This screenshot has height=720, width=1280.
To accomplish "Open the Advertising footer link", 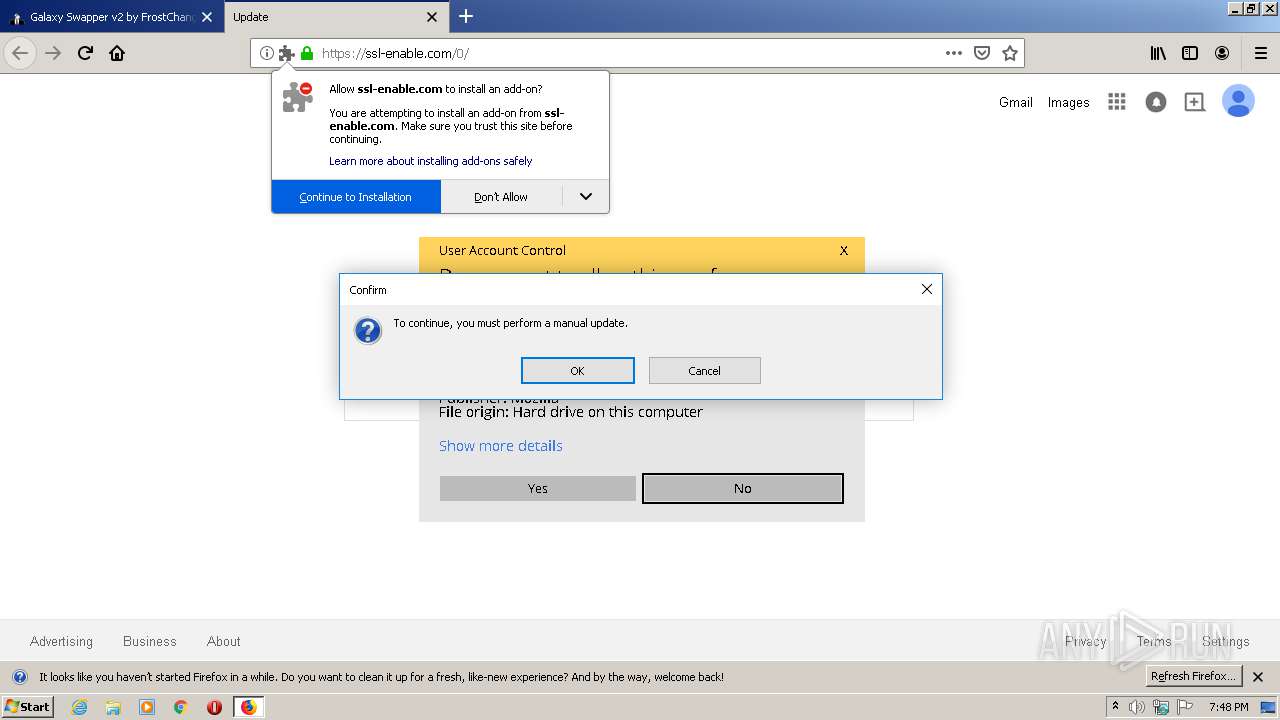I will coord(61,641).
